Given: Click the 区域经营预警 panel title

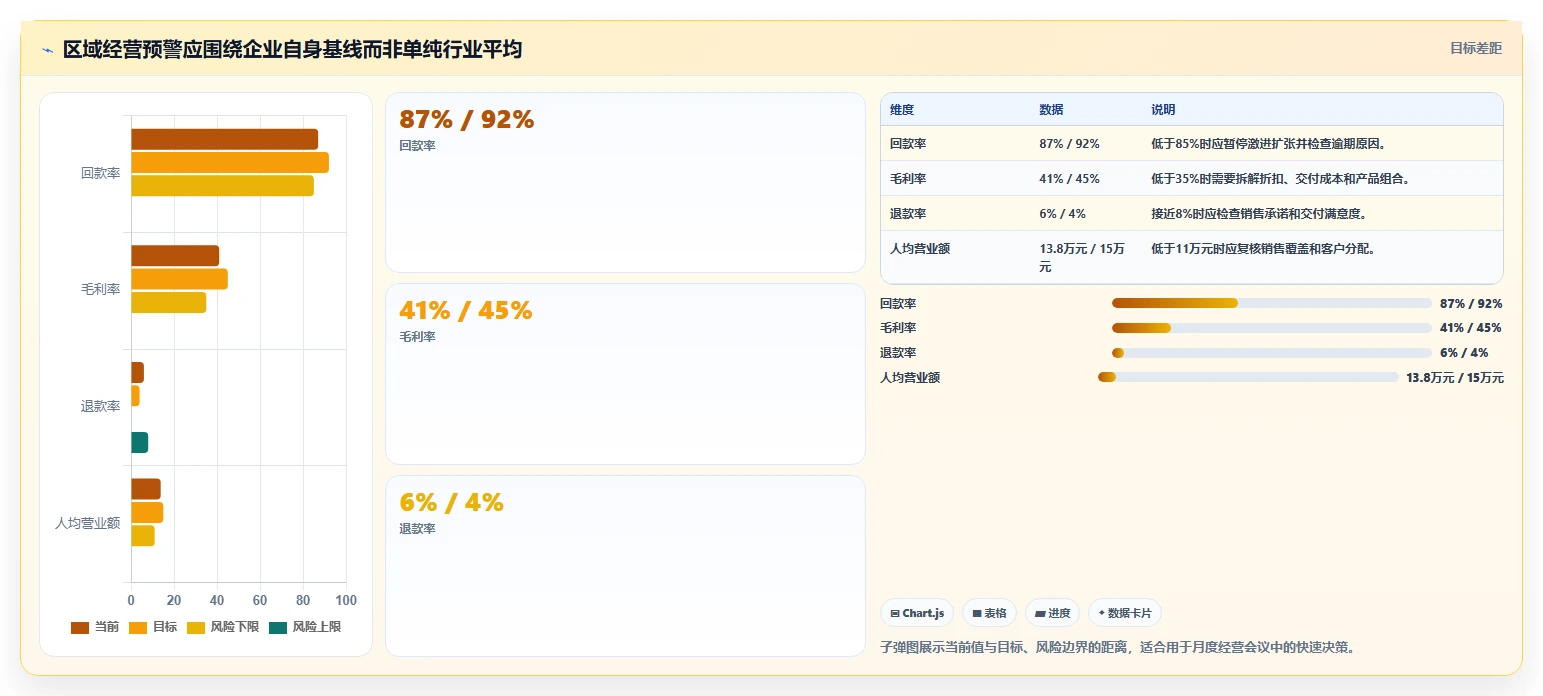Looking at the screenshot, I should click(x=292, y=49).
